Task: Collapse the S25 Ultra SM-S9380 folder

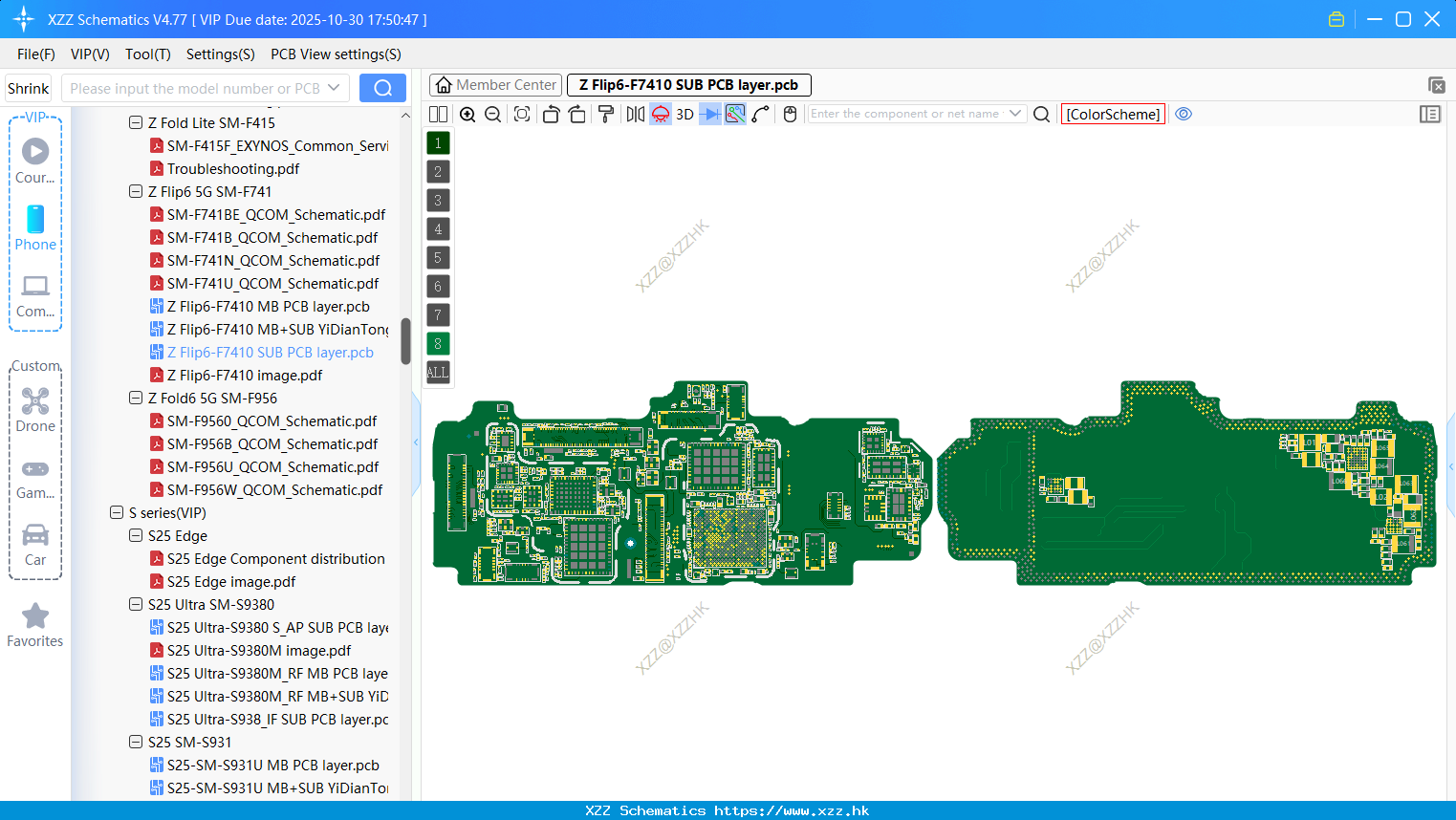Action: tap(136, 604)
